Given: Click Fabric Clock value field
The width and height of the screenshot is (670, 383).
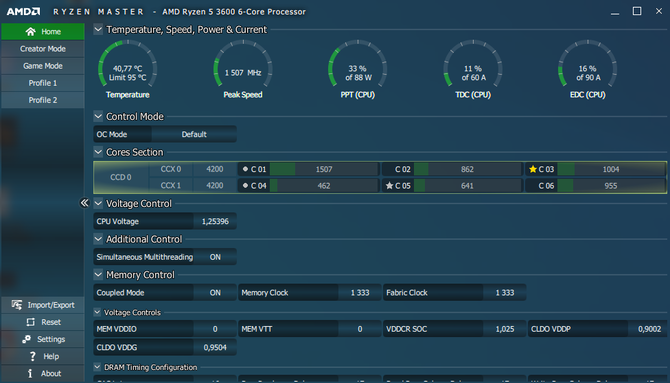Looking at the screenshot, I should [505, 293].
